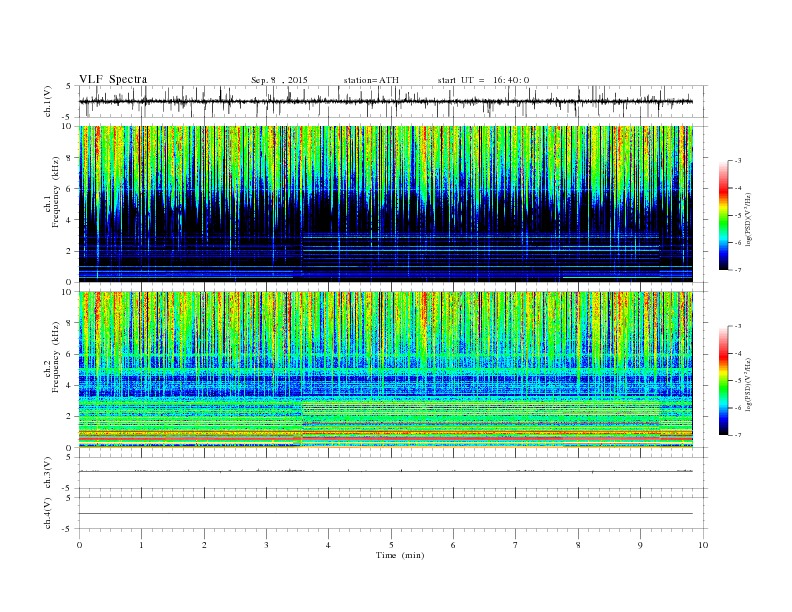Click the ch.1 colorbar "-5" tick label
This screenshot has width=792, height=612.
point(737,216)
